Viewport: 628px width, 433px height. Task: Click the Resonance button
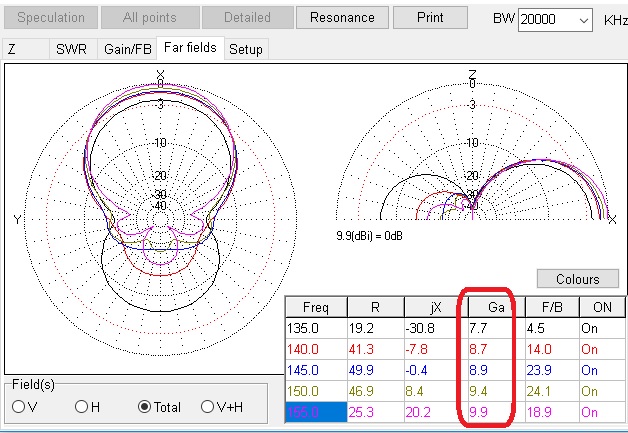click(x=342, y=18)
